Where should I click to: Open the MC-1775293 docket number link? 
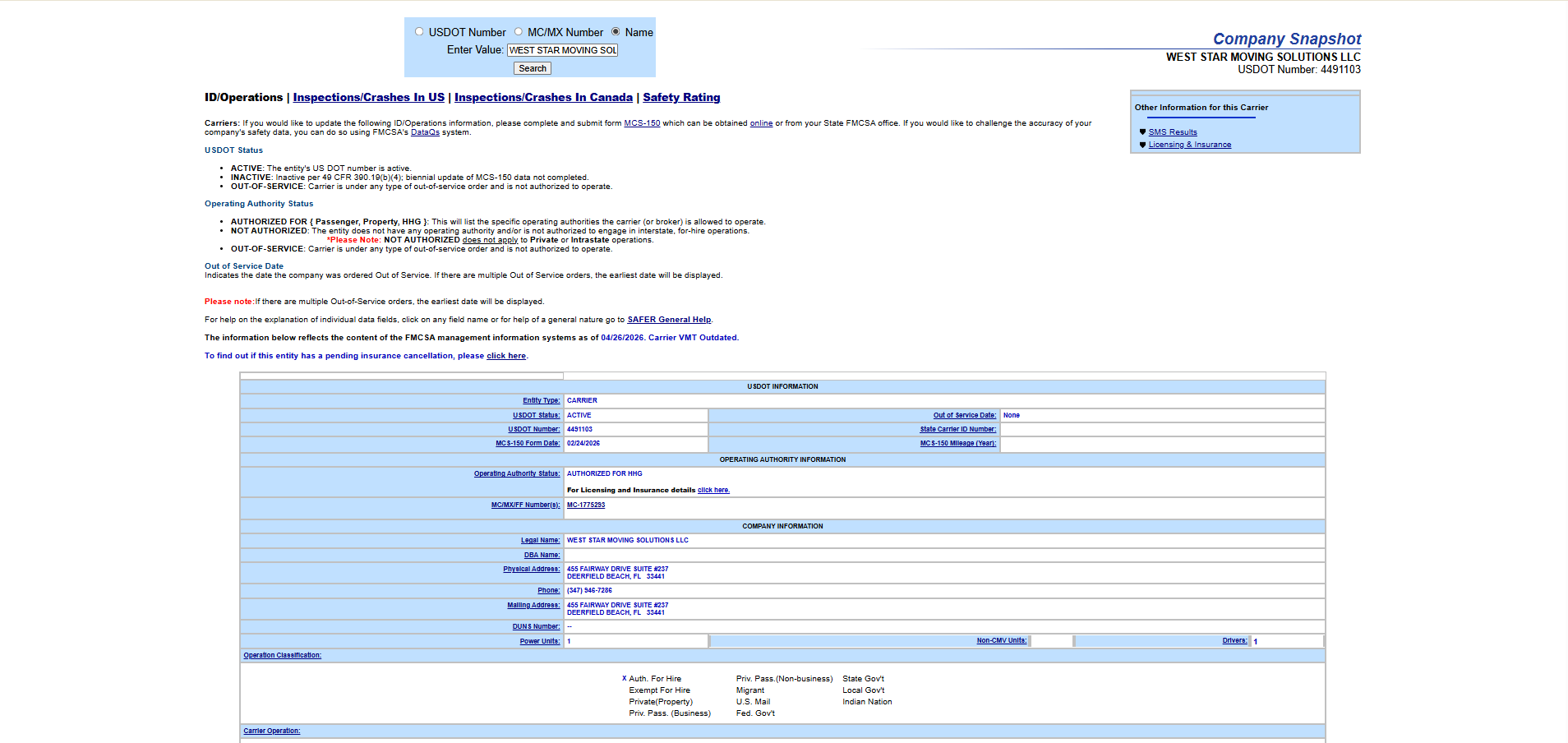[586, 505]
